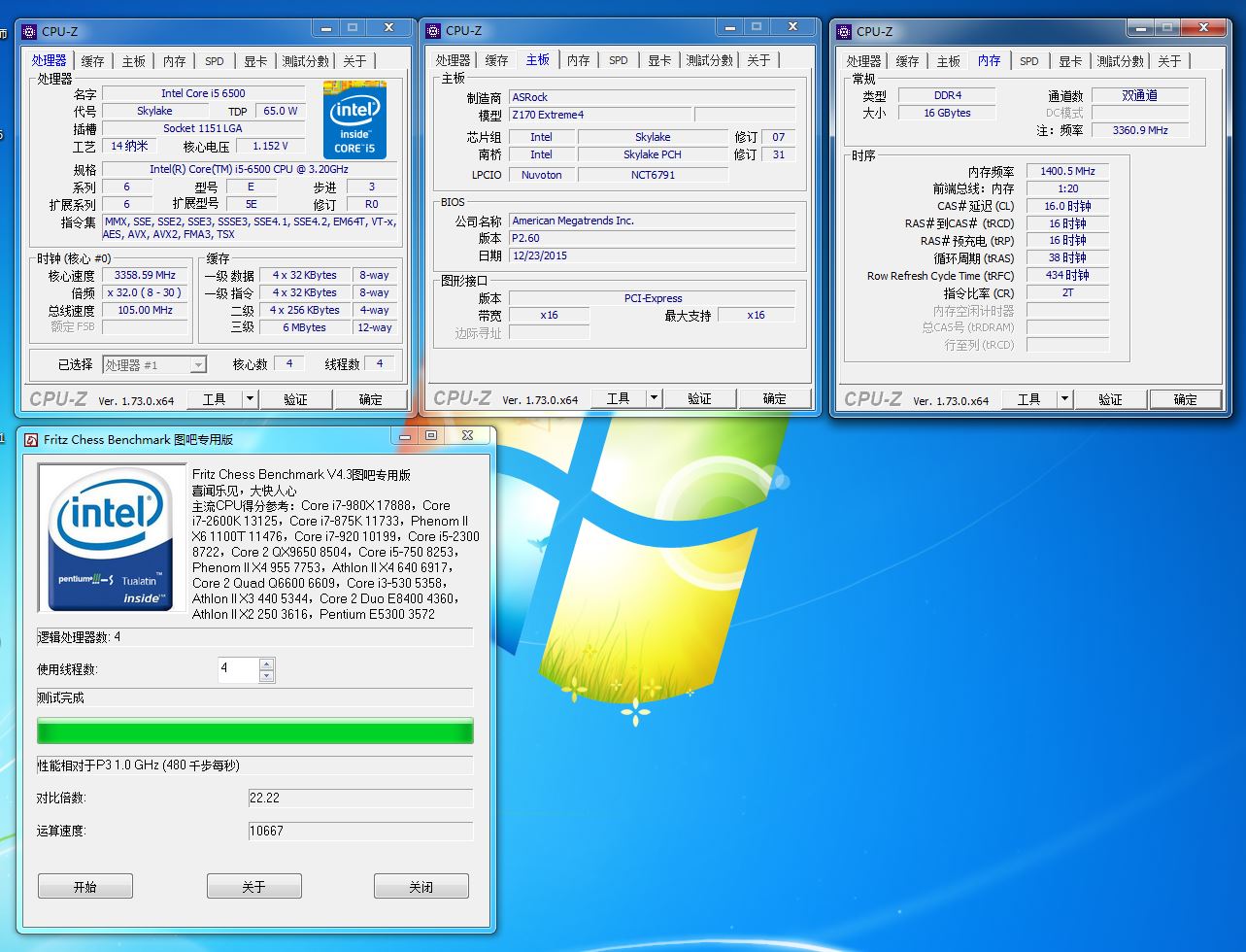Image resolution: width=1246 pixels, height=952 pixels.
Task: Click memory type field DDR4
Action: tap(946, 95)
